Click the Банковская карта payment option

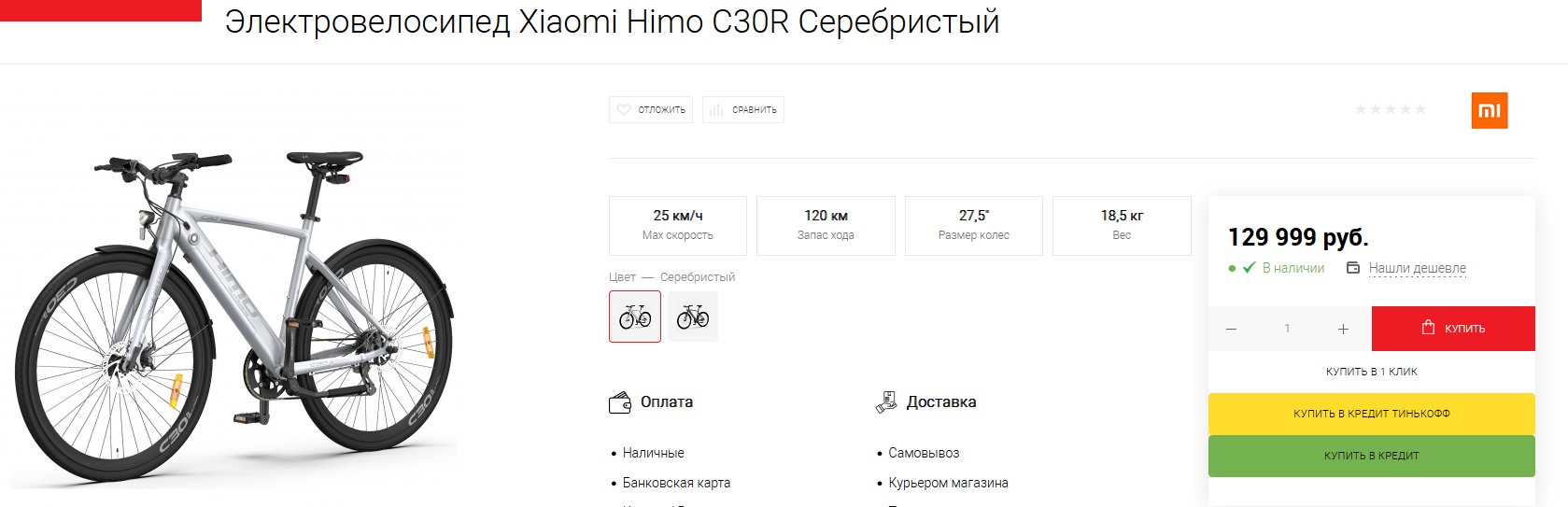(x=677, y=483)
